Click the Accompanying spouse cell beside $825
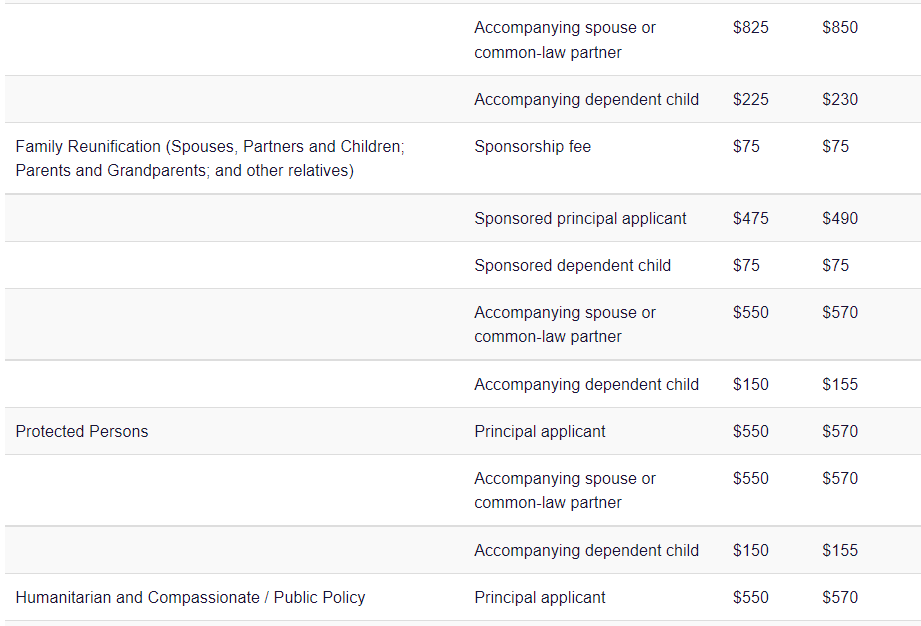Viewport: 921px width, 626px height. pos(565,39)
